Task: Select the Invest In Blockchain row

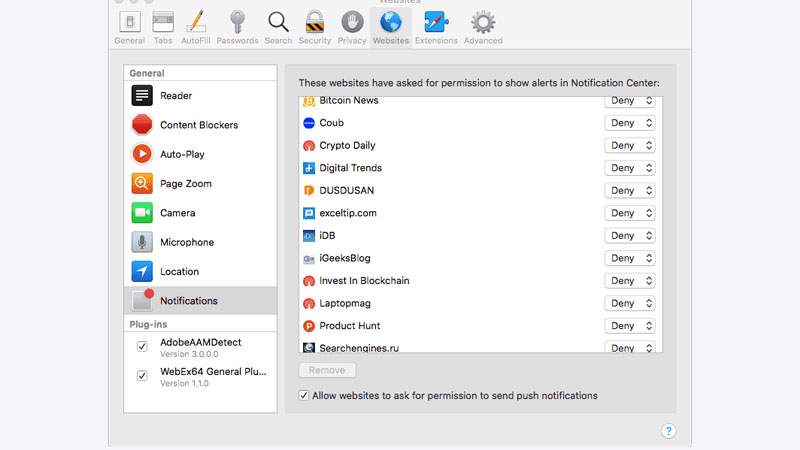Action: [x=480, y=281]
